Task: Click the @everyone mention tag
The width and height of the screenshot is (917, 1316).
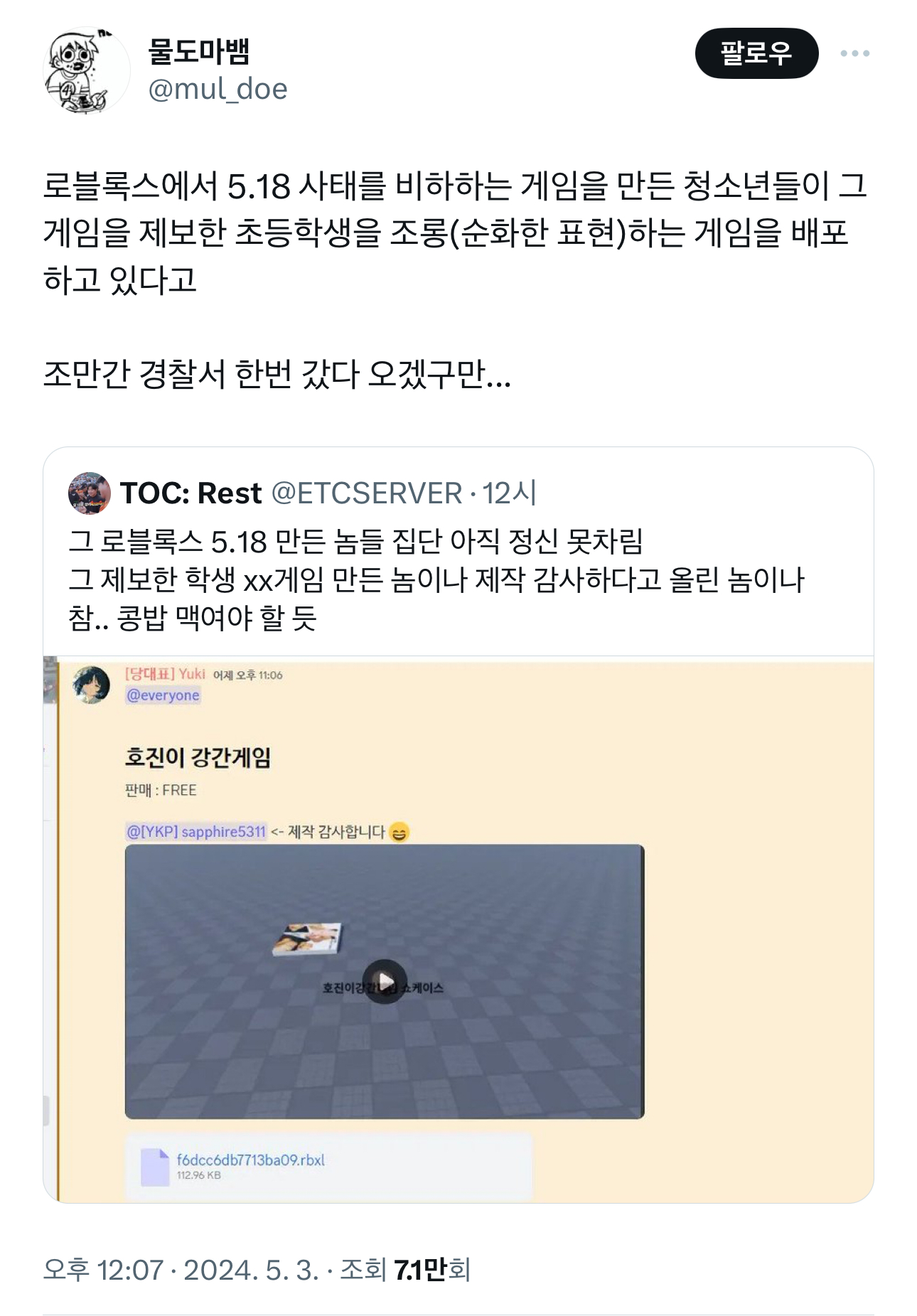Action: (x=163, y=695)
